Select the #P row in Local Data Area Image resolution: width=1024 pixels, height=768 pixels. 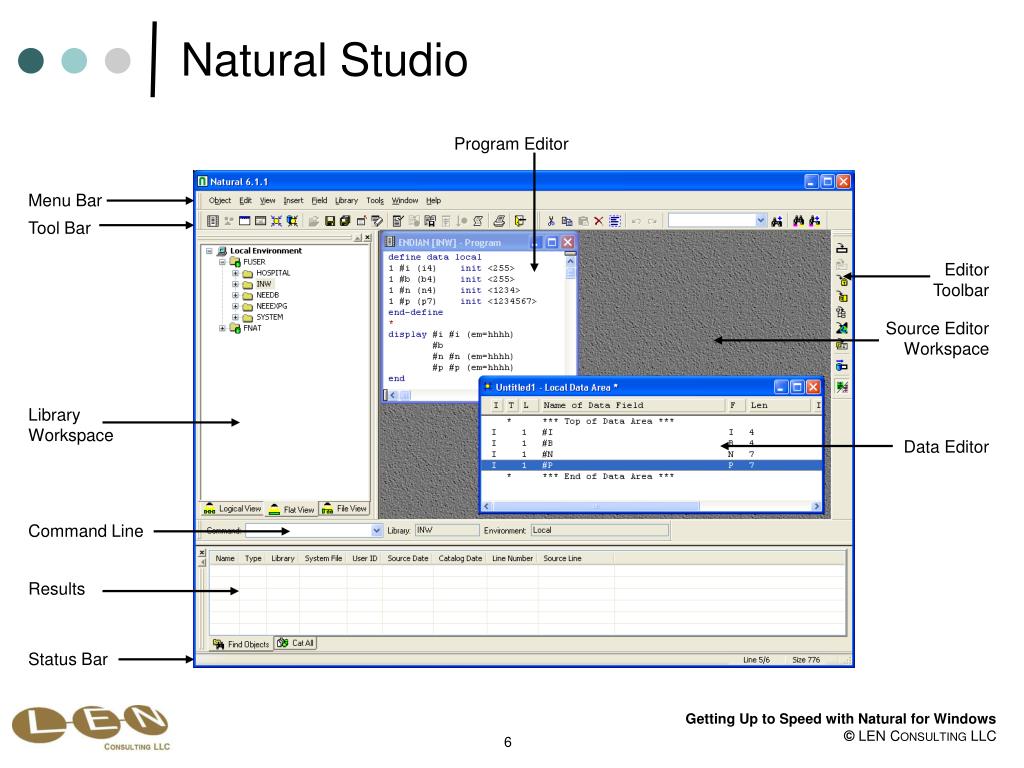coord(651,466)
